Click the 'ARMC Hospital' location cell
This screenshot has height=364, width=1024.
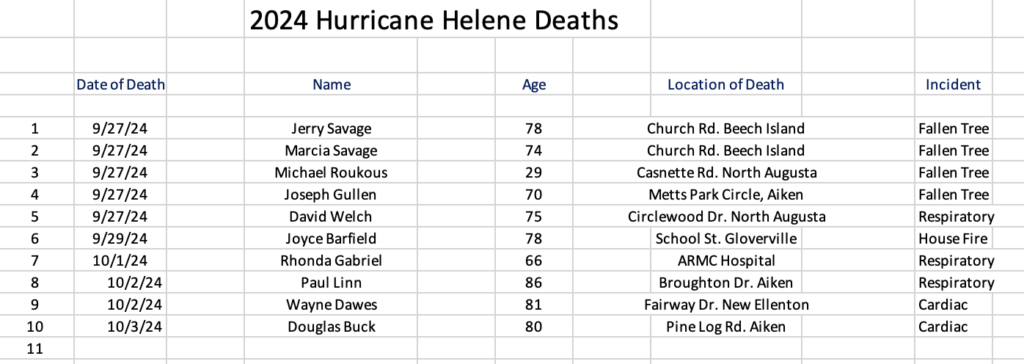726,261
